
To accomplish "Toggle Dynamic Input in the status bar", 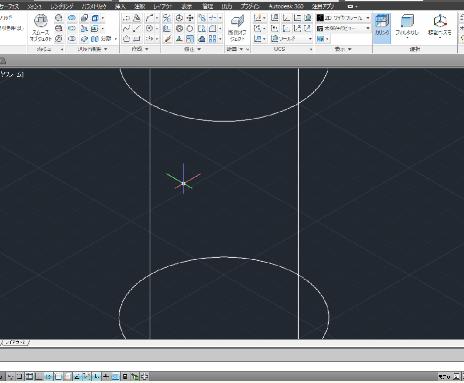I will click(x=96, y=377).
